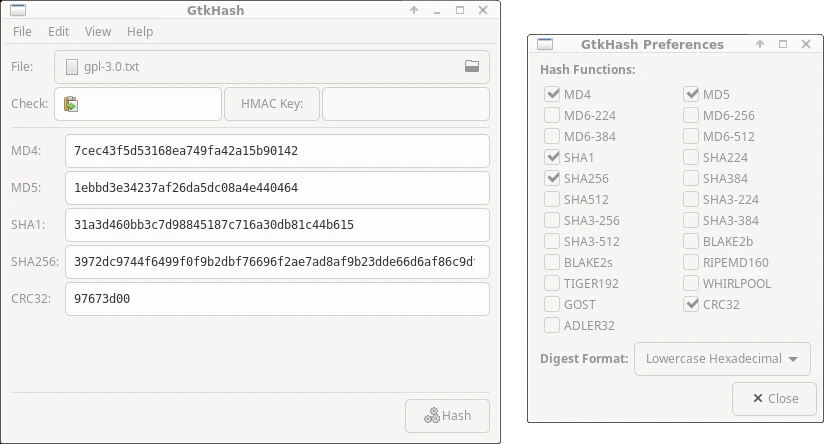
Task: Enable the SHA512 hash function
Action: [x=552, y=199]
